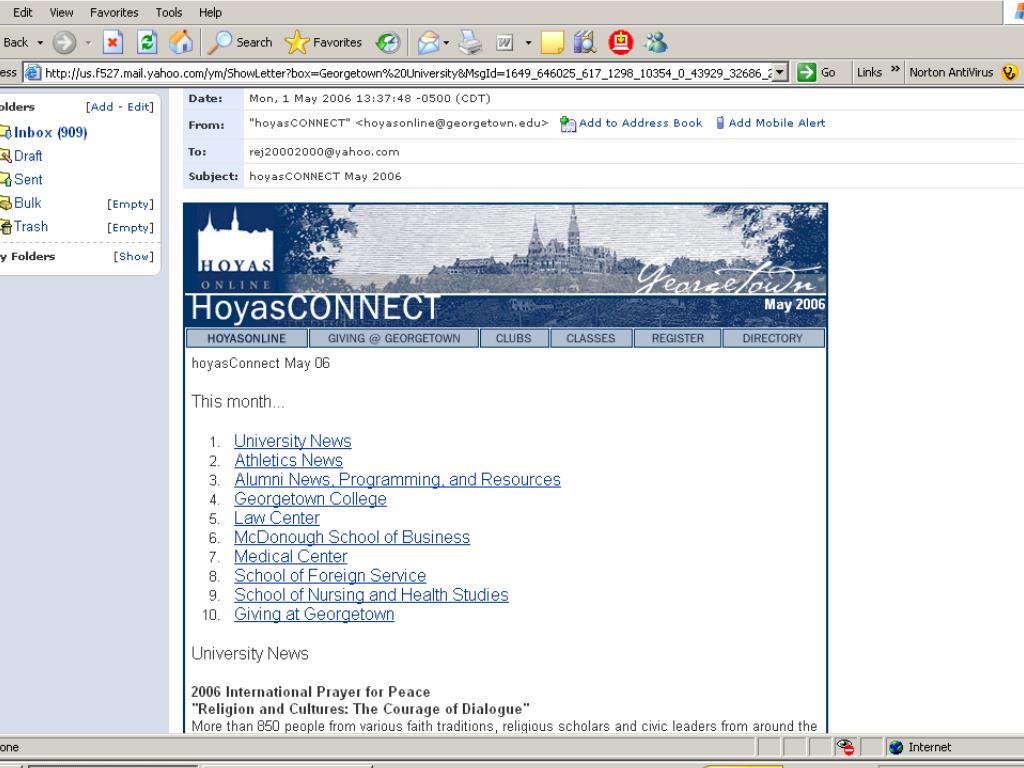The image size is (1024, 768).
Task: Click the Norton AntiVirus yellow icon
Action: (x=1010, y=72)
